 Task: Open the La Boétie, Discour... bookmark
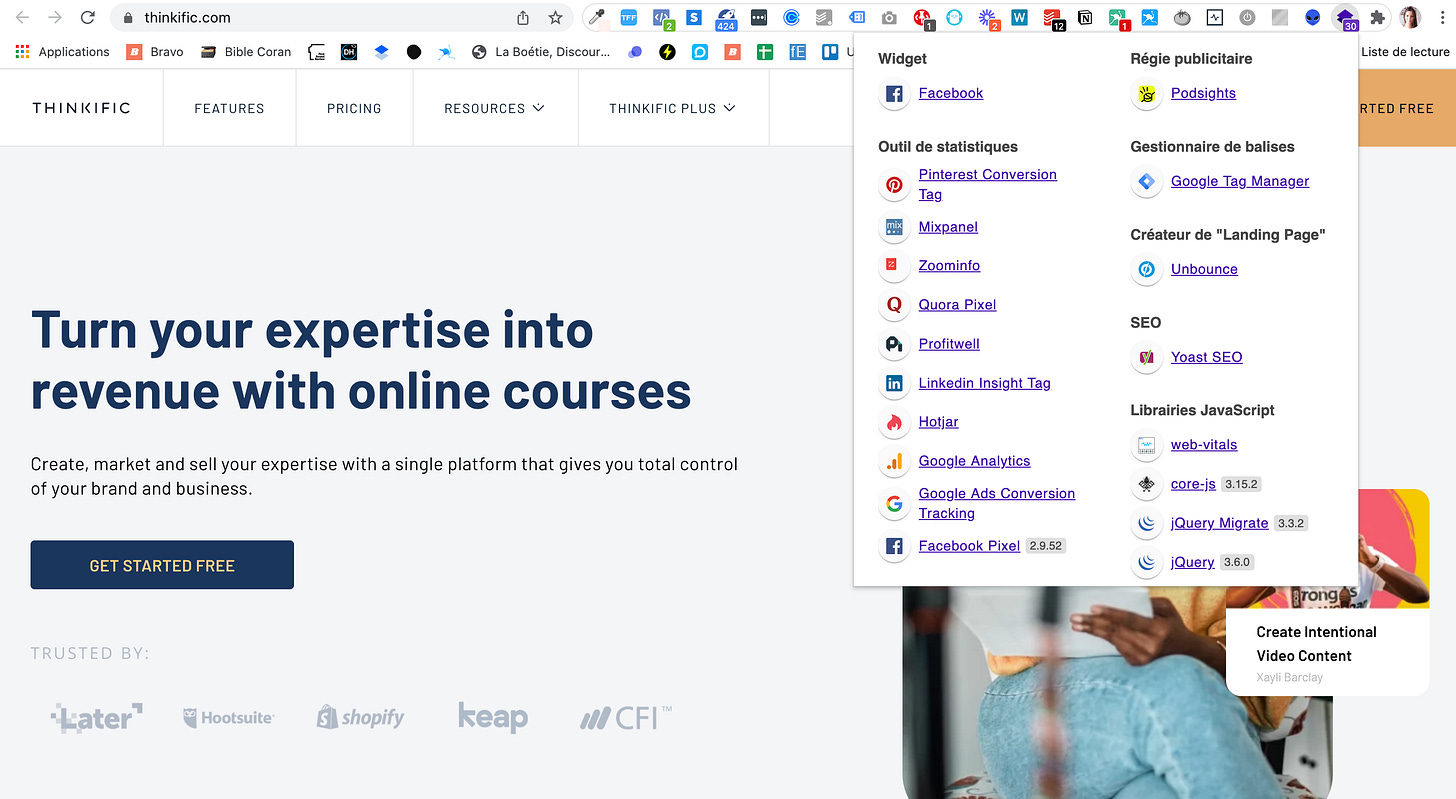tap(541, 52)
